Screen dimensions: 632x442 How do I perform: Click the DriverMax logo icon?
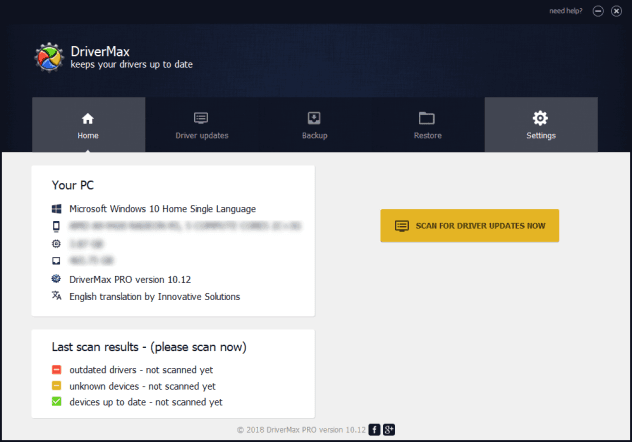tap(49, 58)
